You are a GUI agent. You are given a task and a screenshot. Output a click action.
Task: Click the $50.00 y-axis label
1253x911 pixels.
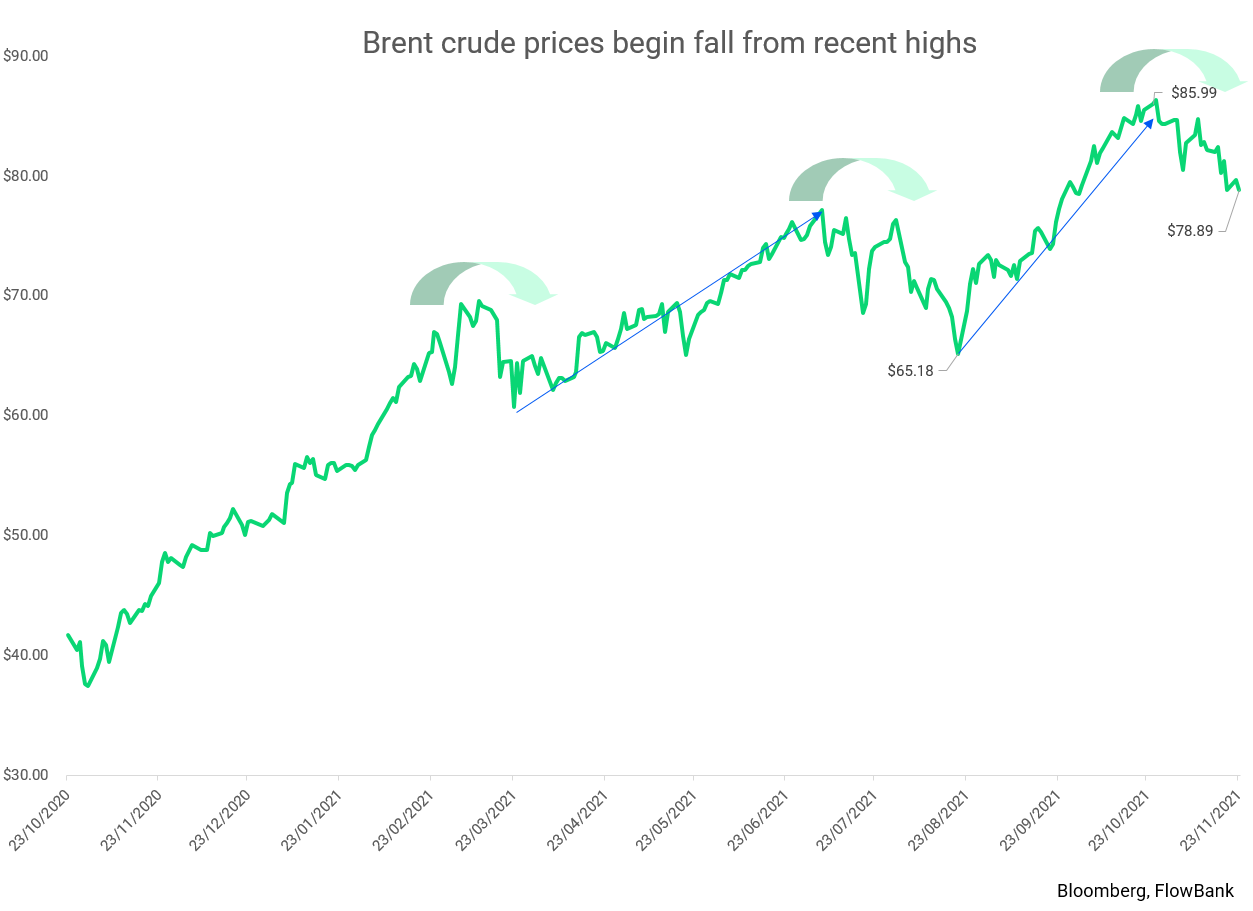tap(26, 535)
